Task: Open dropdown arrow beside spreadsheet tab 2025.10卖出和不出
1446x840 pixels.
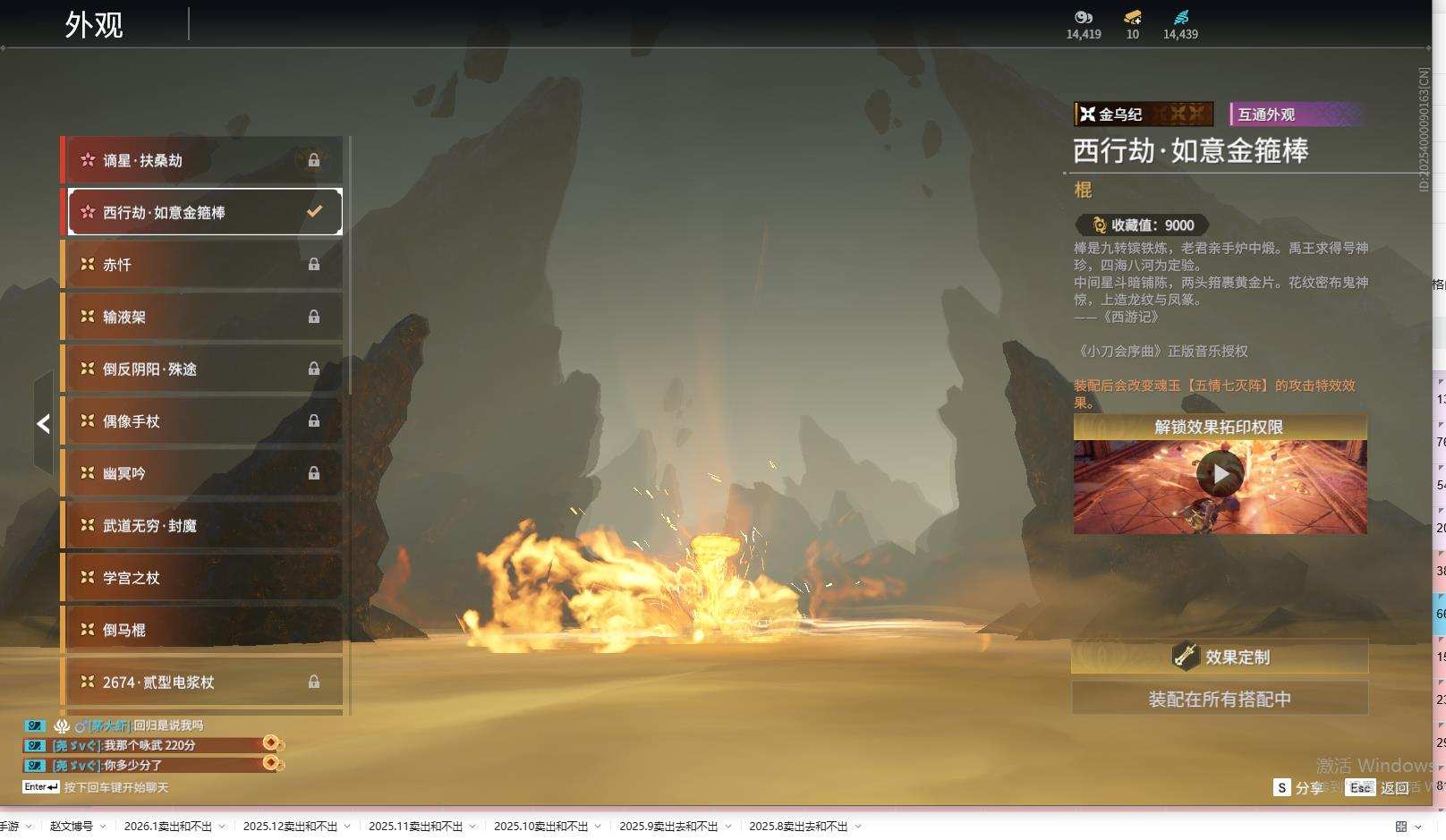Action: tap(598, 827)
